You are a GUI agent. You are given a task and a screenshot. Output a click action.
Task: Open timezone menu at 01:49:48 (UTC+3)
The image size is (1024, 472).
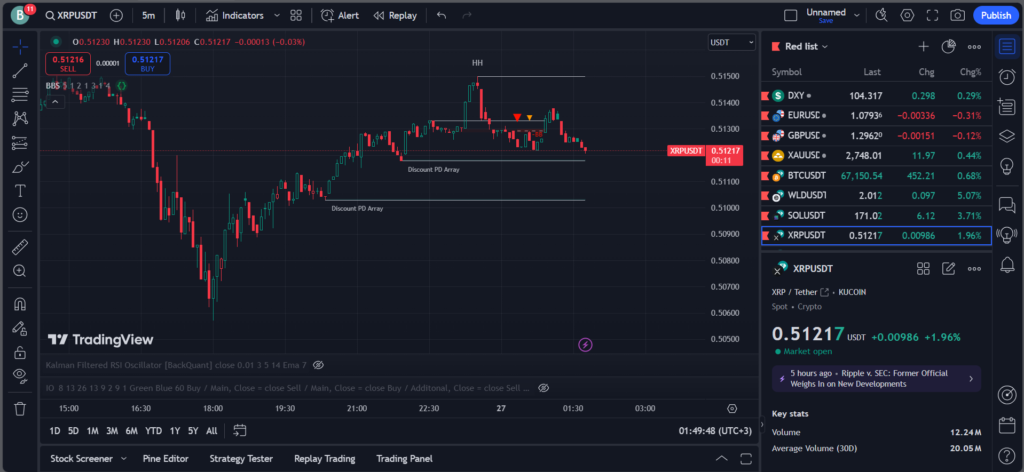point(715,431)
